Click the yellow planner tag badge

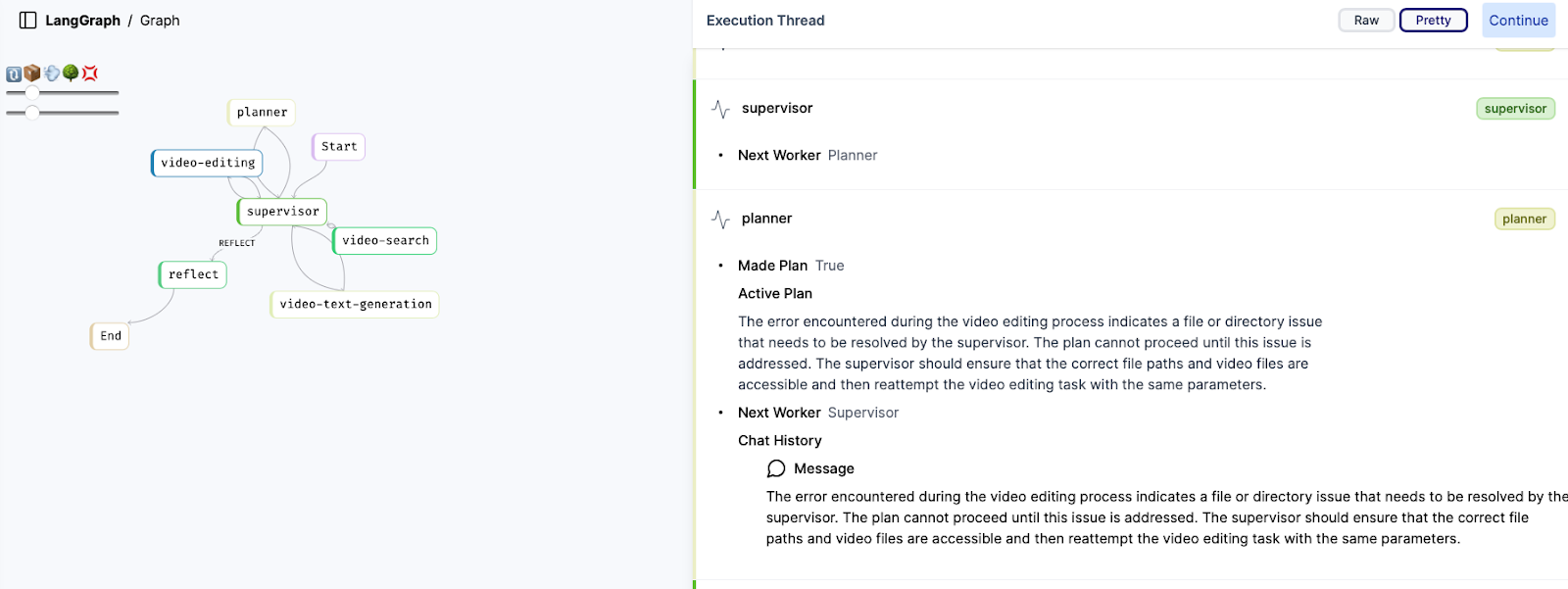pos(1524,220)
